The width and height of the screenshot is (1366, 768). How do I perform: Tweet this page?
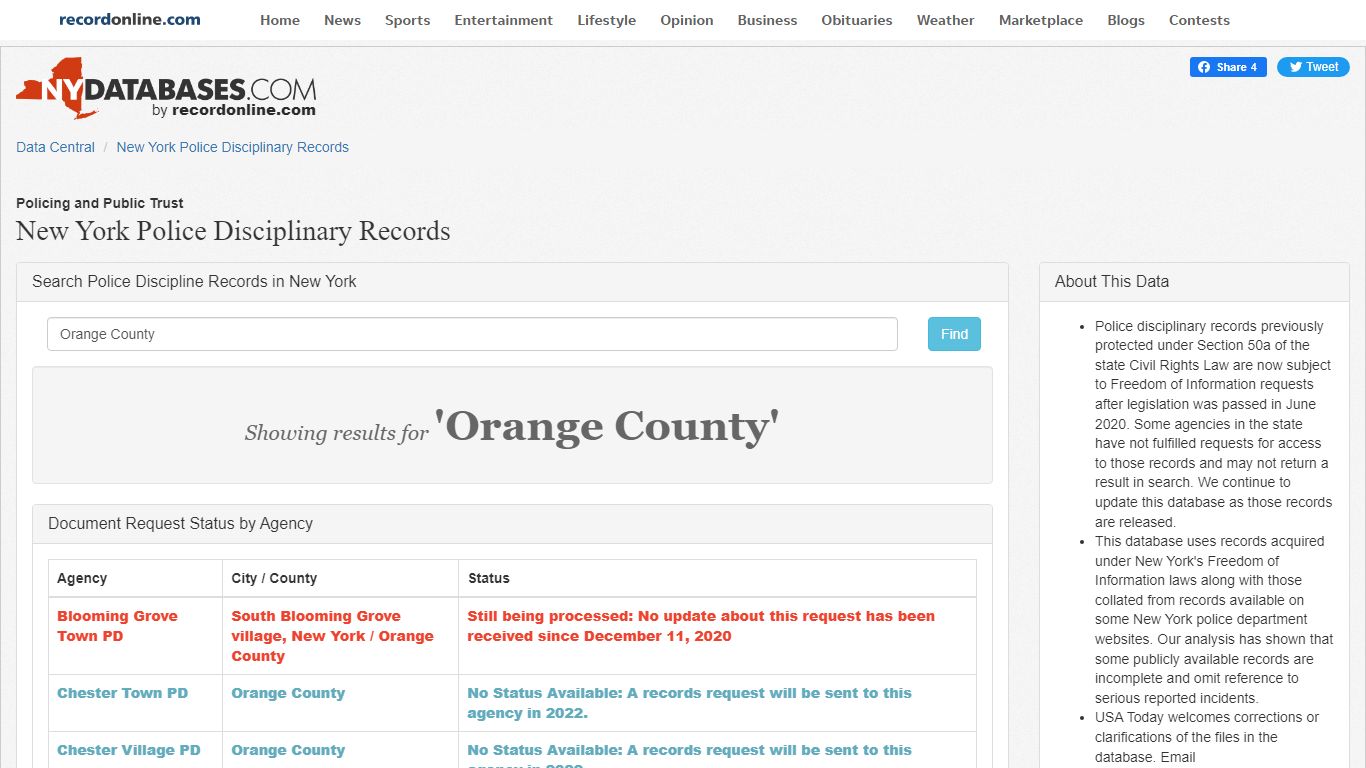click(1313, 67)
